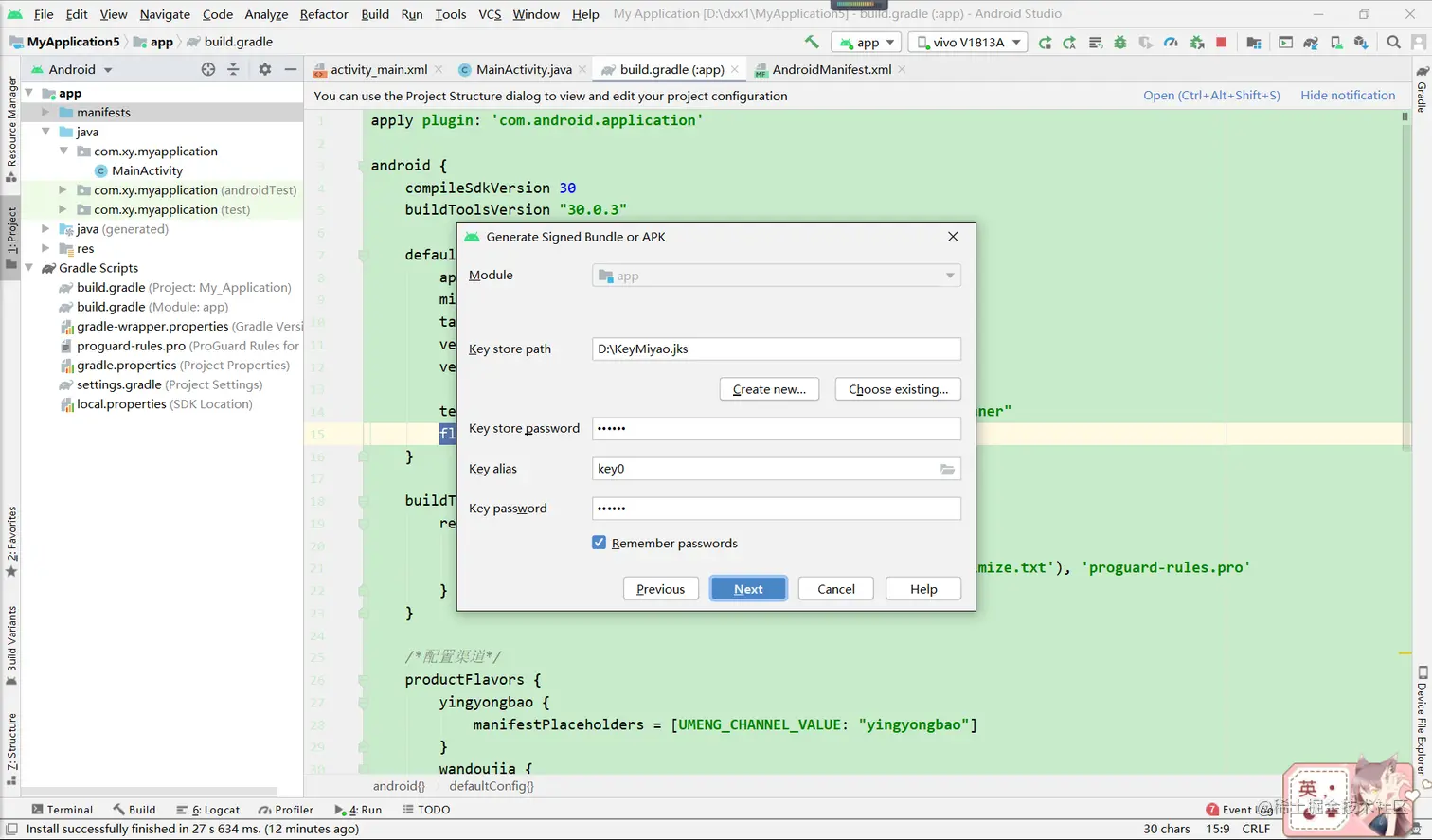Open the Build menu
This screenshot has height=840, width=1432.
(x=375, y=14)
